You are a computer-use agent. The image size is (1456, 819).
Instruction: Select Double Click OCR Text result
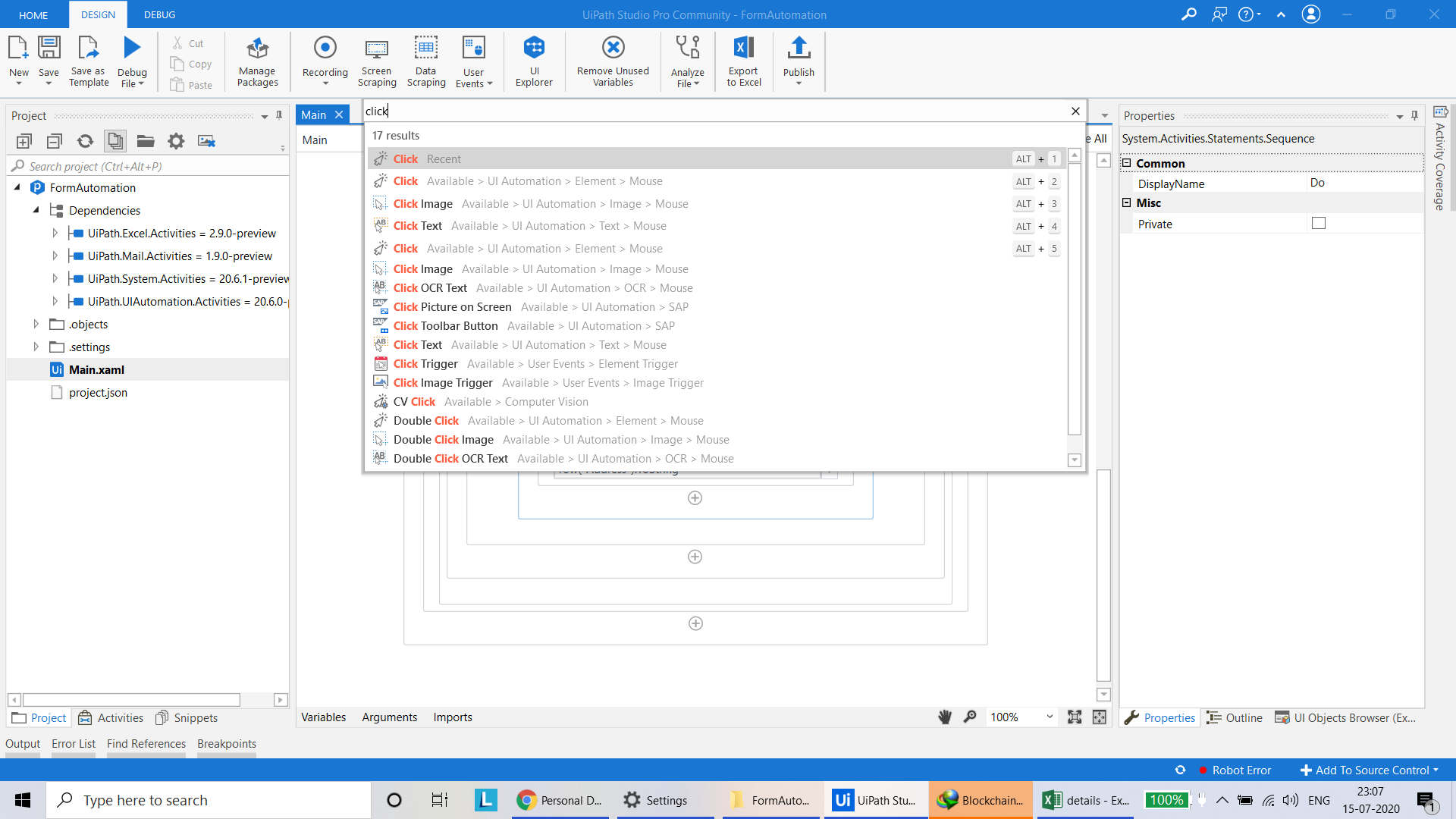717,459
